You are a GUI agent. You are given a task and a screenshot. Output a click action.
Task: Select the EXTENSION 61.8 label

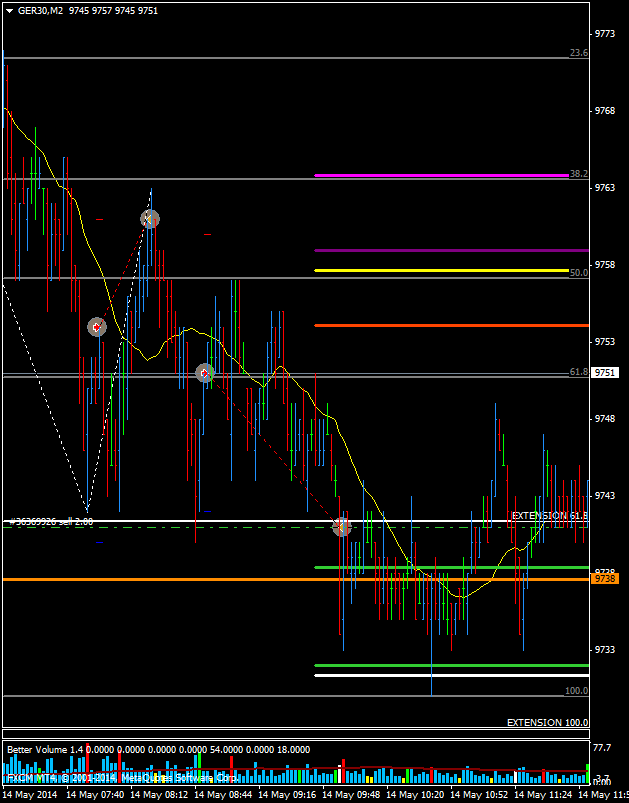click(549, 516)
